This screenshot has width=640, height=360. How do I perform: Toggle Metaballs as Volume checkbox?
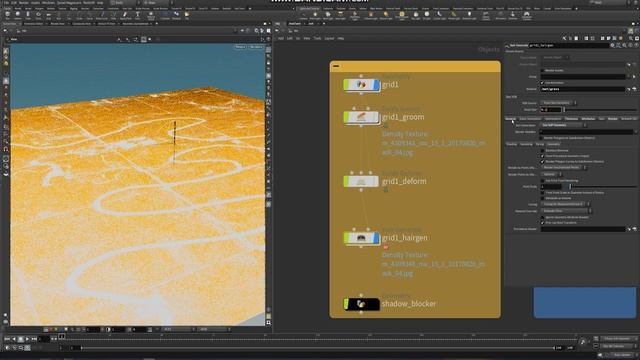pyautogui.click(x=542, y=198)
